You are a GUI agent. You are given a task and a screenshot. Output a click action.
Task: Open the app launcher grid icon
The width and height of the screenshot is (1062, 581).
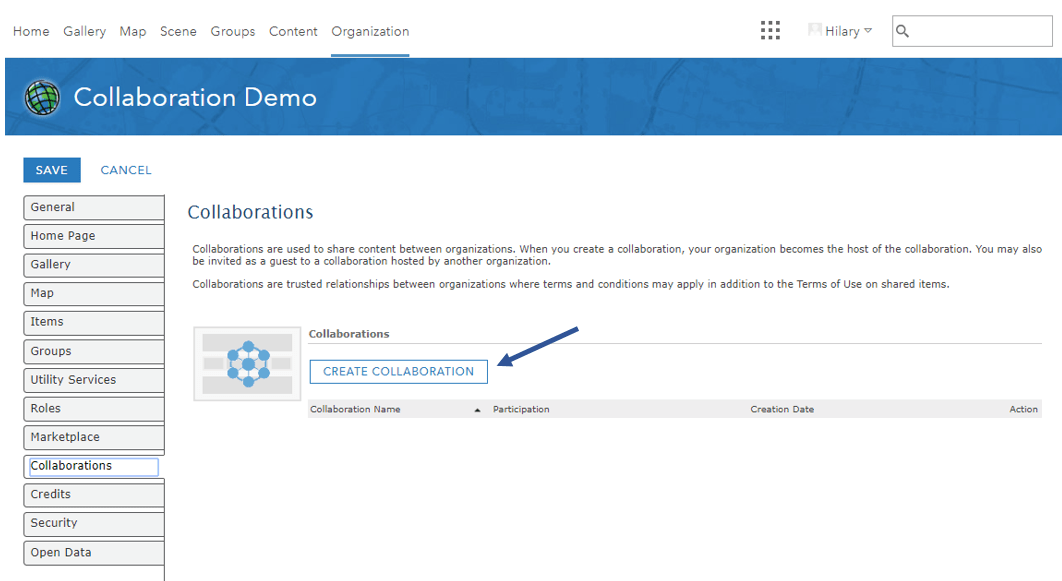click(x=770, y=30)
